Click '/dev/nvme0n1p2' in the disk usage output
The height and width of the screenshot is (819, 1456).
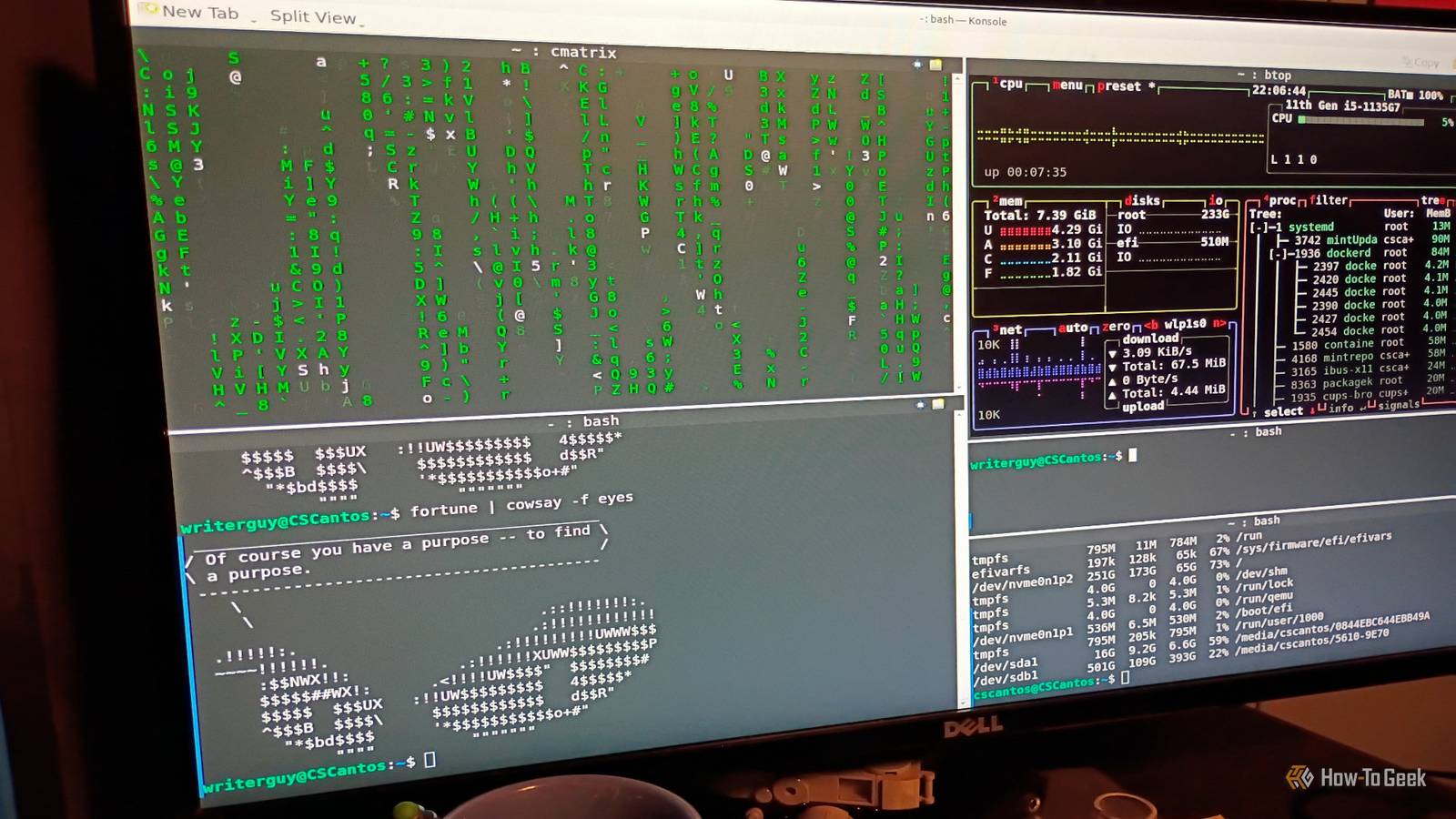tap(1023, 583)
